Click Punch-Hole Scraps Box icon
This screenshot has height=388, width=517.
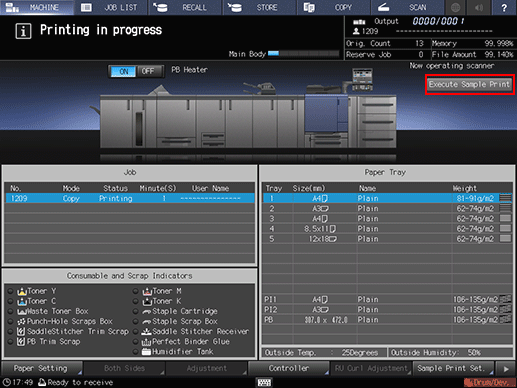22,322
